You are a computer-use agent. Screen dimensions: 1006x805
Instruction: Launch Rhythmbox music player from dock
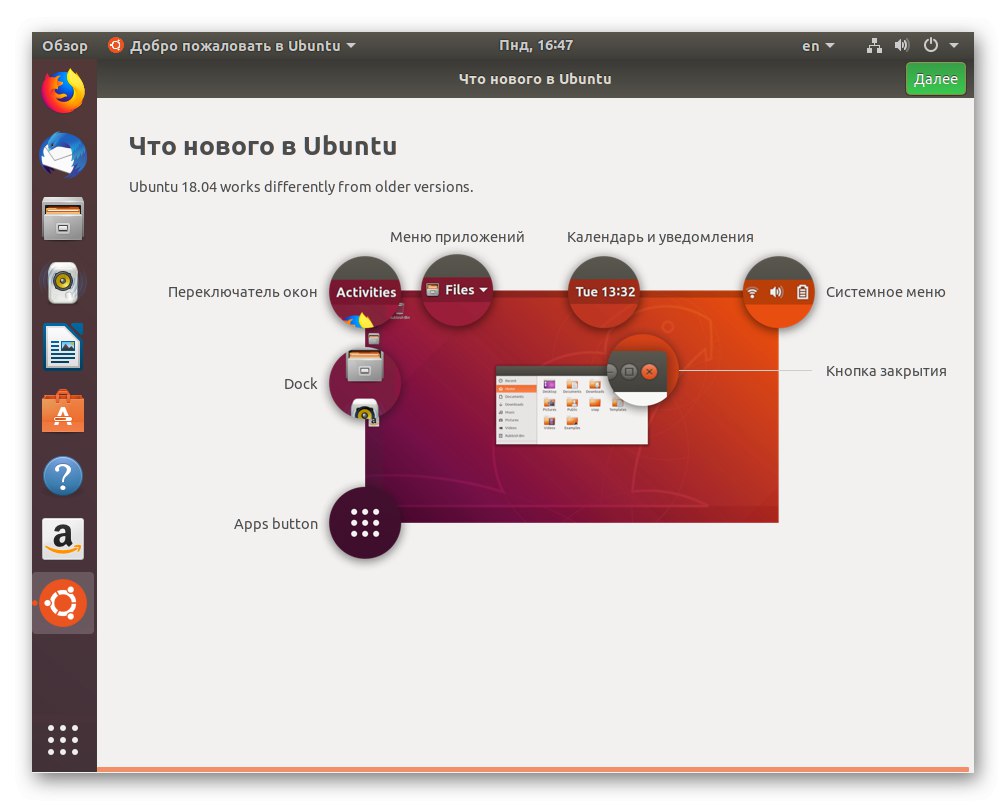click(x=63, y=283)
